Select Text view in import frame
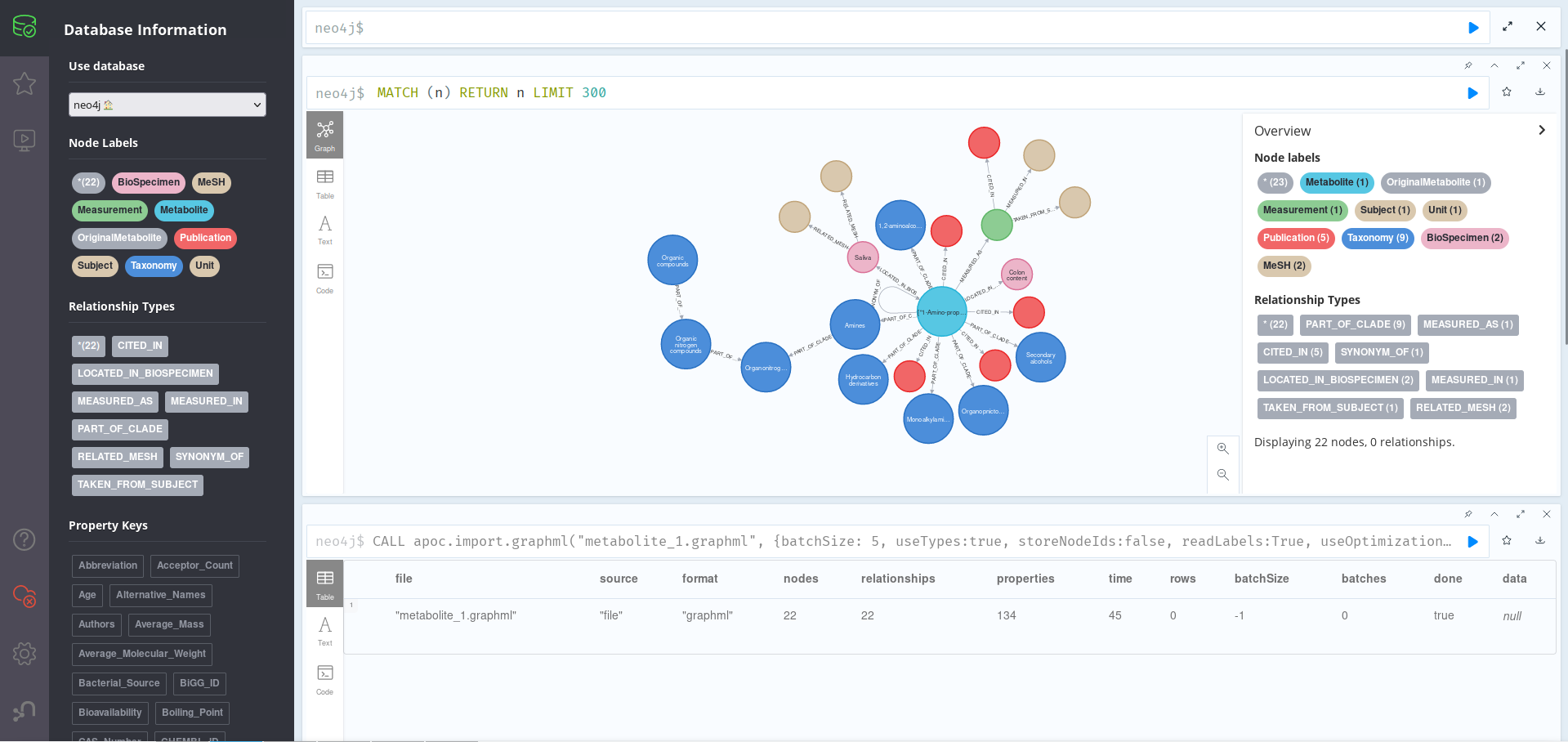The height and width of the screenshot is (742, 1568). [x=325, y=632]
